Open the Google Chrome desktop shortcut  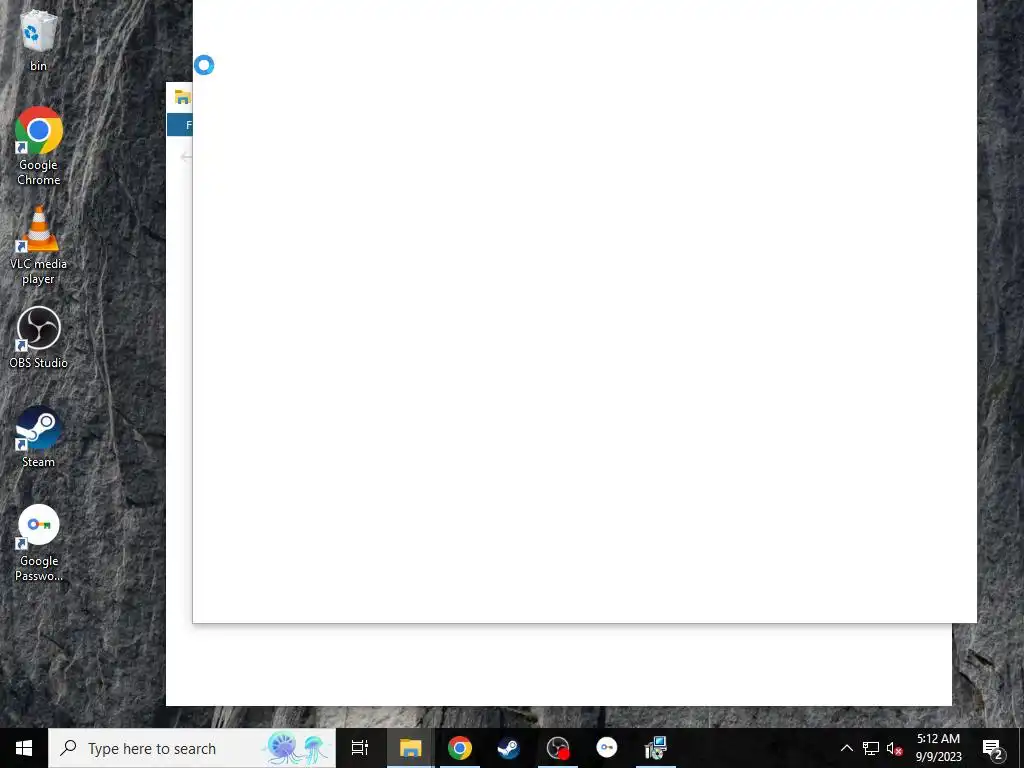click(39, 146)
